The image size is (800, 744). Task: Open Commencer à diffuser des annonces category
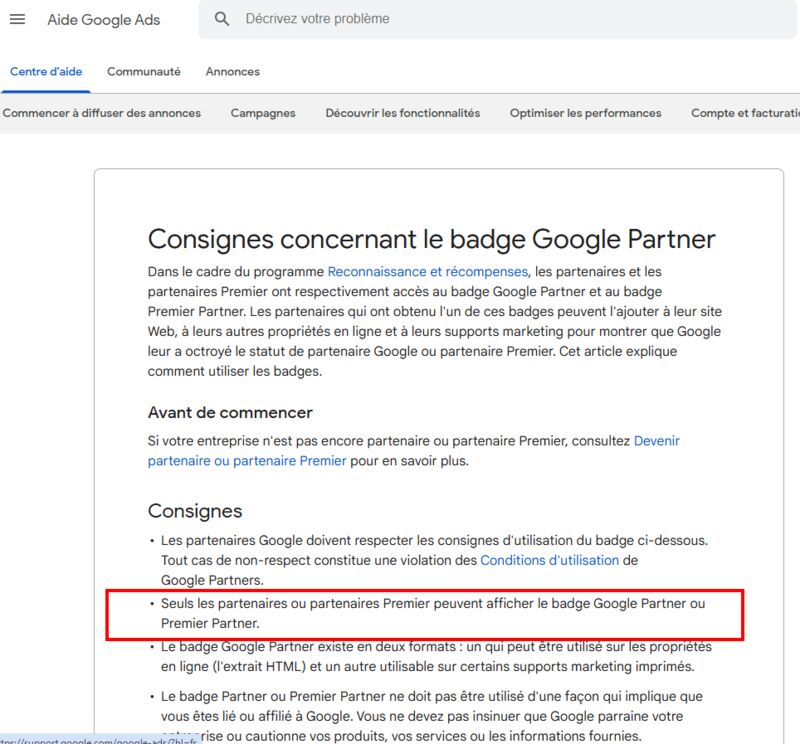[102, 113]
